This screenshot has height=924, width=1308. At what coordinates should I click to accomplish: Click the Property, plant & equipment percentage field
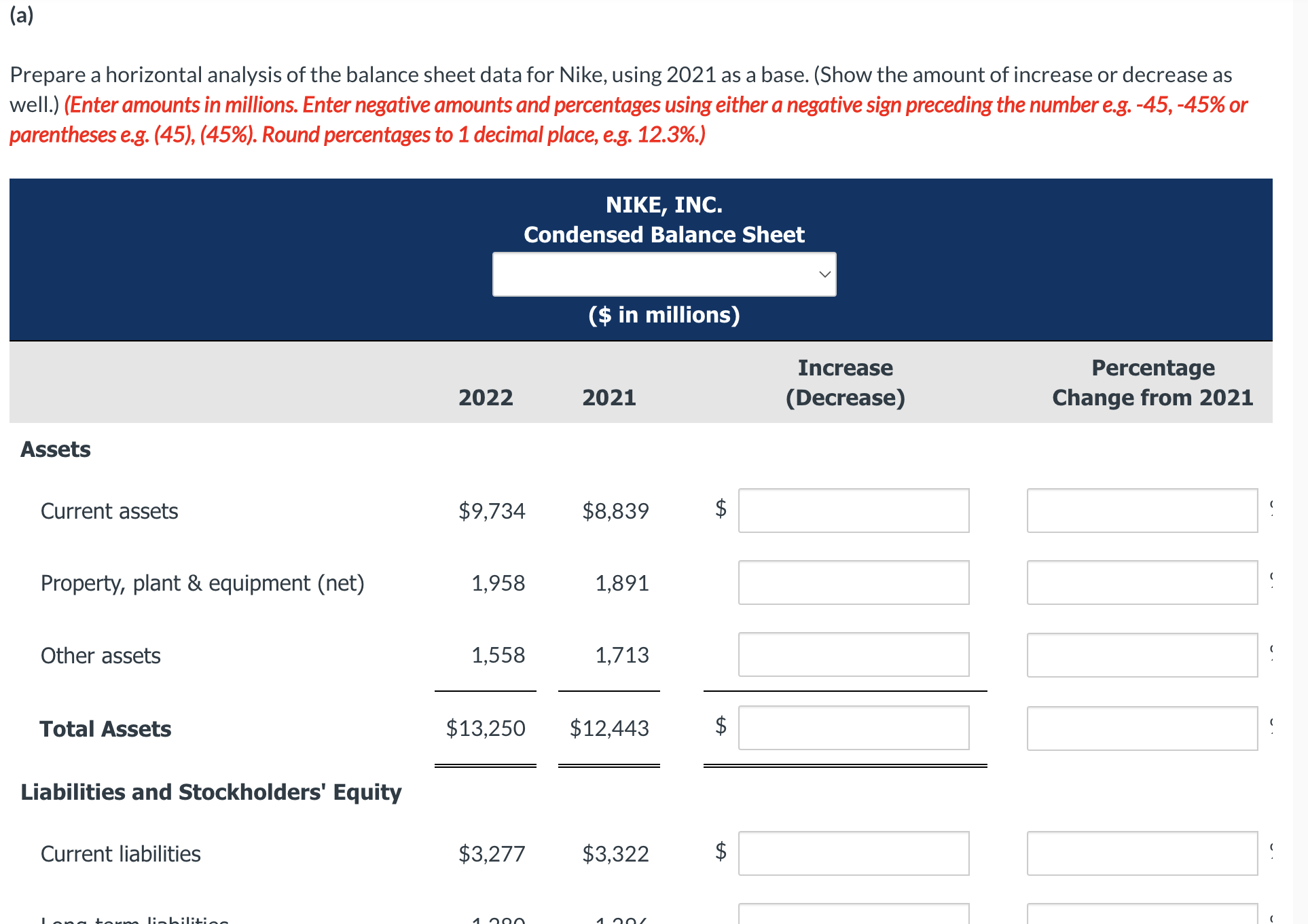[x=1142, y=583]
